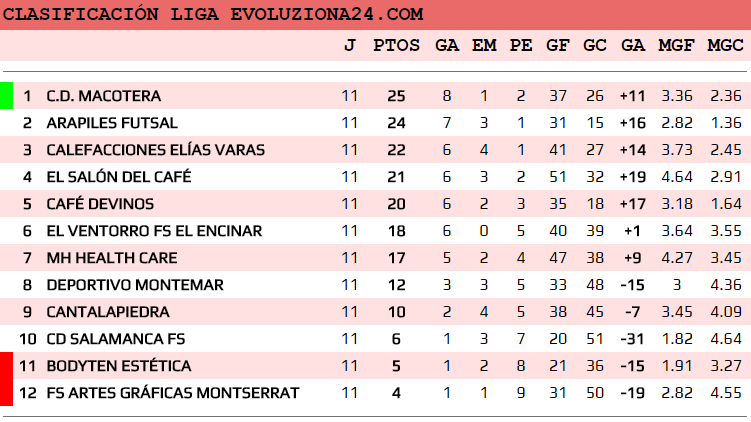Click the EM column header

[484, 45]
